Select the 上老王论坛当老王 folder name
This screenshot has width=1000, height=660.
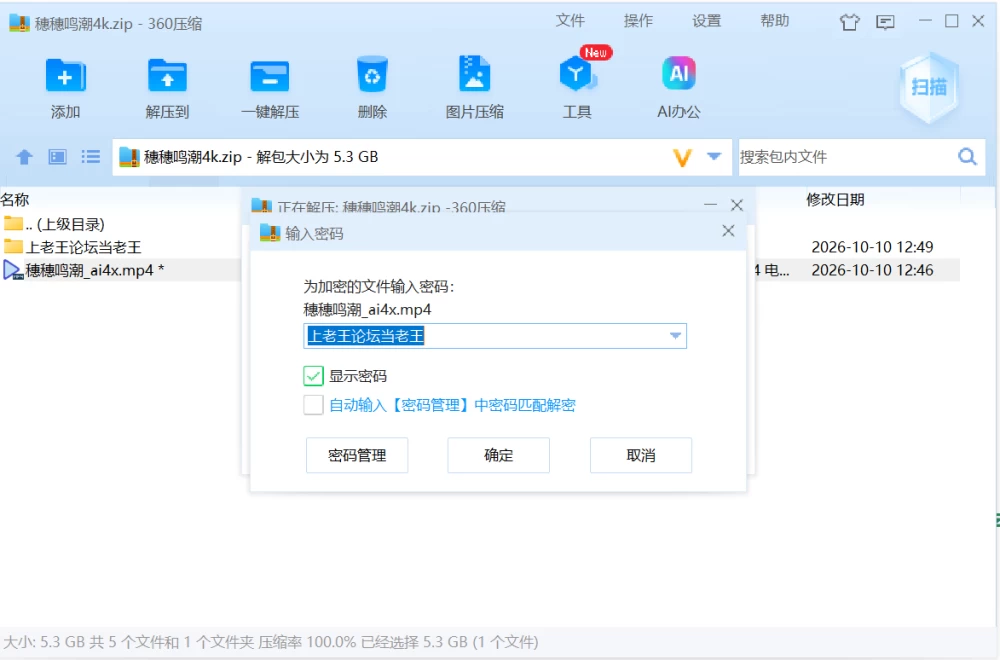83,247
